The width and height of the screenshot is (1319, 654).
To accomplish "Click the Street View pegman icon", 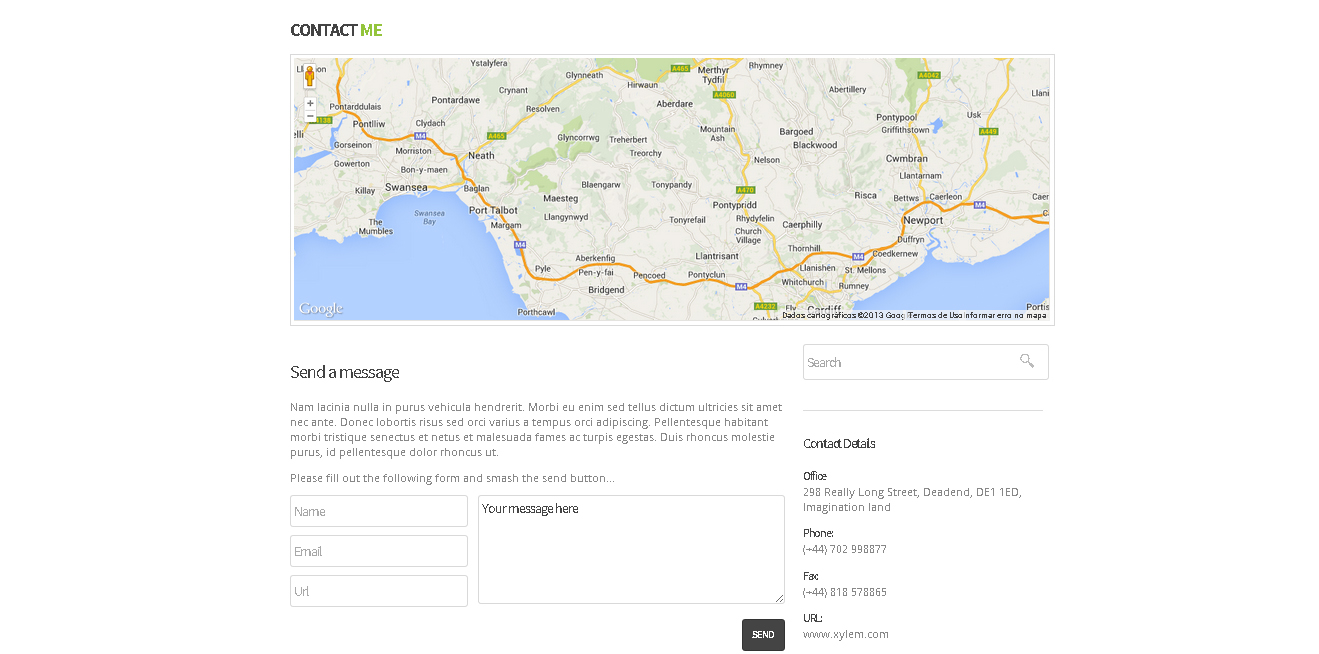I will [x=310, y=76].
